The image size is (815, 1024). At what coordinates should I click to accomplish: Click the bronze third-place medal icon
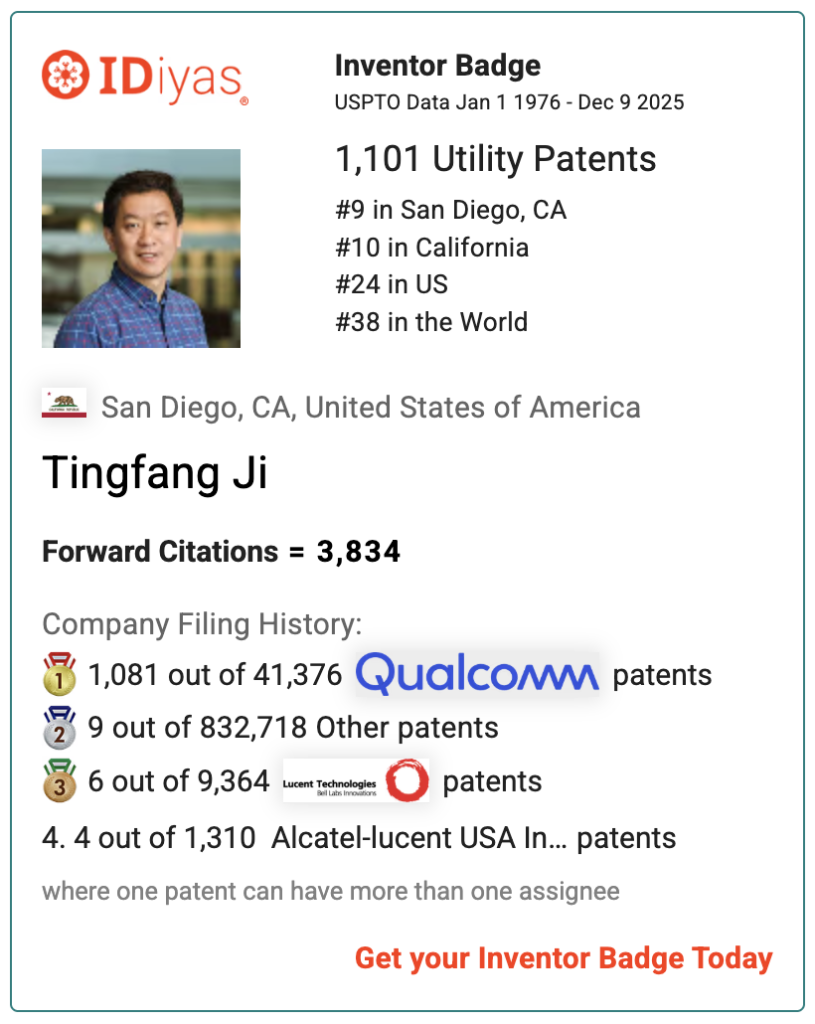pos(59,781)
